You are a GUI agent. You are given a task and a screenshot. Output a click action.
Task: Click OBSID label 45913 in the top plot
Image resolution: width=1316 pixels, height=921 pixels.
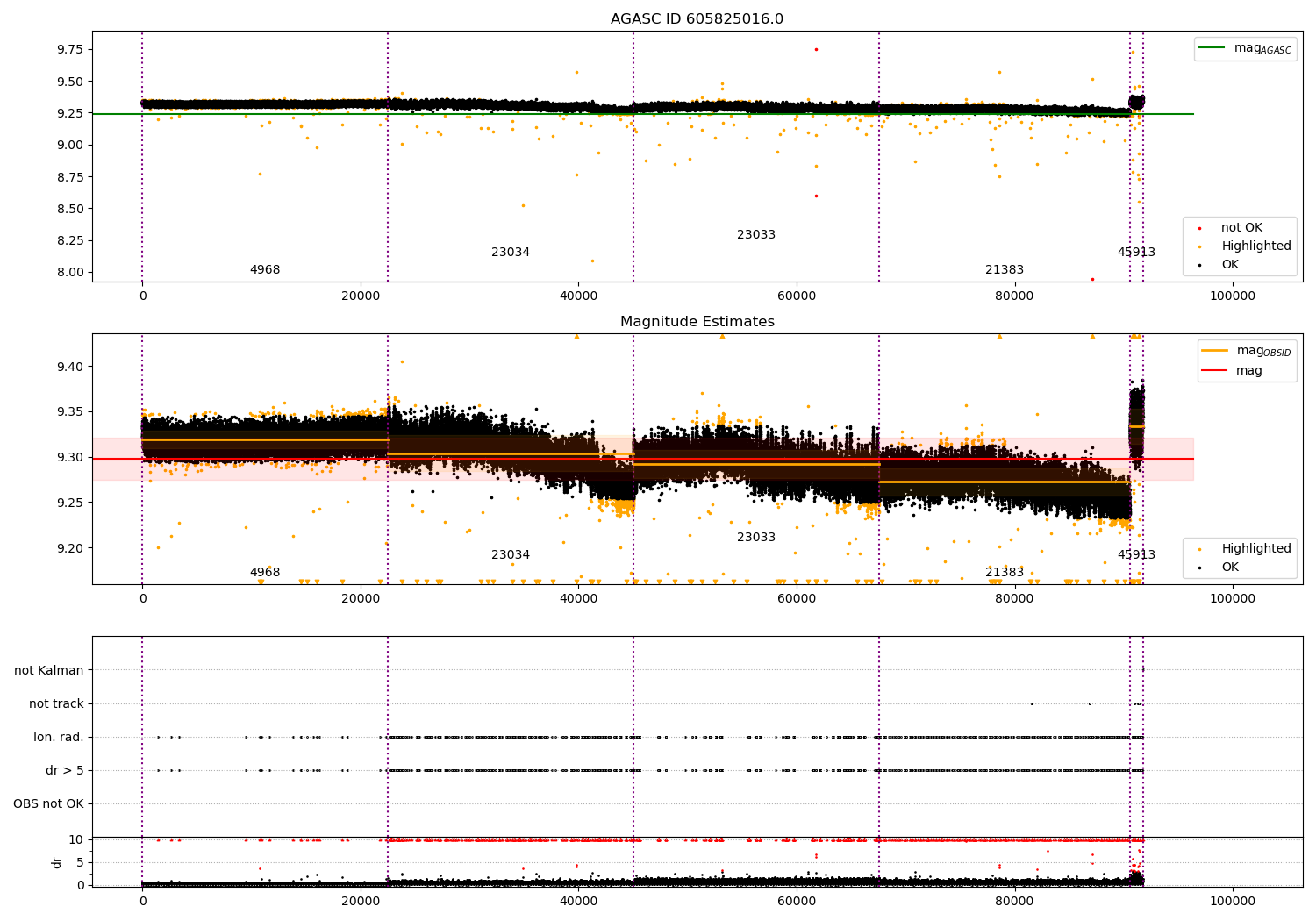1136,253
